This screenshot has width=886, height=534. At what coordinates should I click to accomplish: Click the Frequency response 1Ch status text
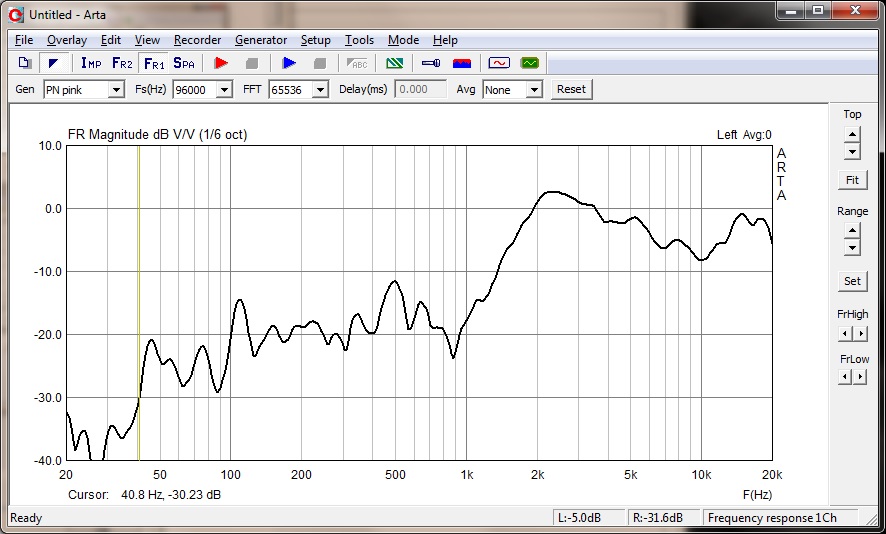tap(772, 518)
